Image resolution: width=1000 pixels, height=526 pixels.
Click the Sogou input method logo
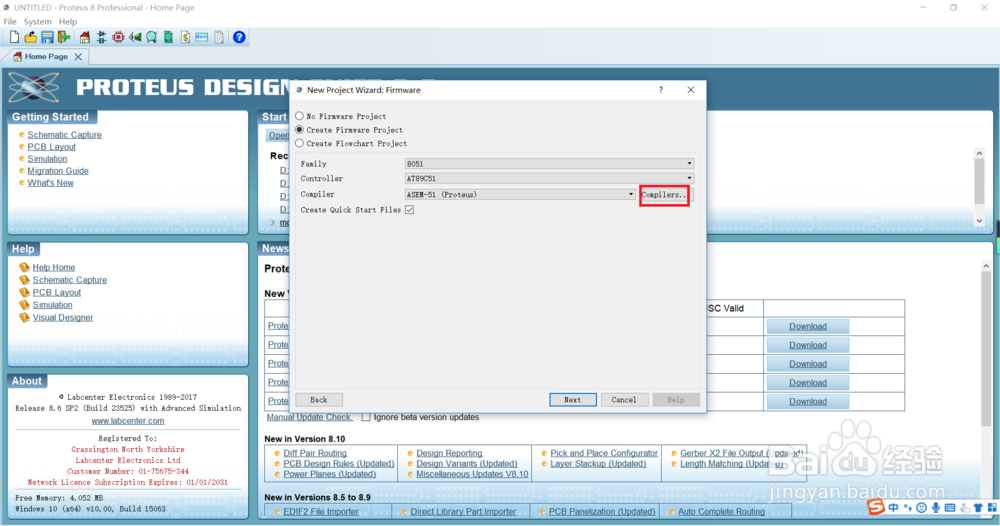click(x=876, y=507)
